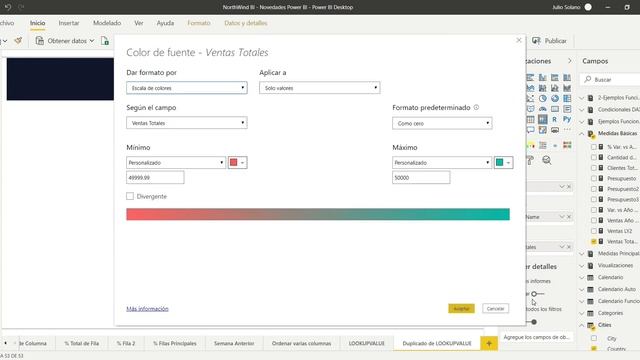640x360 pixels.
Task: Click the Obtener datos button
Action: [65, 41]
